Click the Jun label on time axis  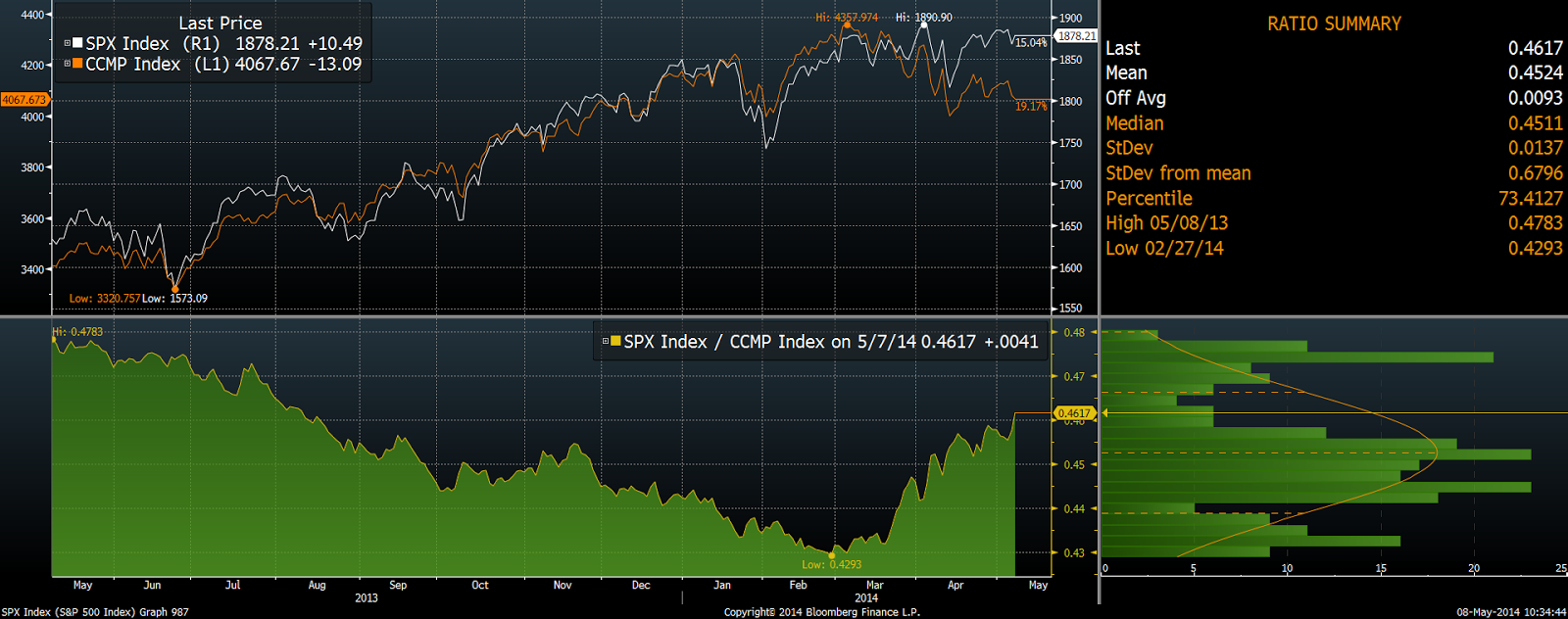click(x=152, y=585)
